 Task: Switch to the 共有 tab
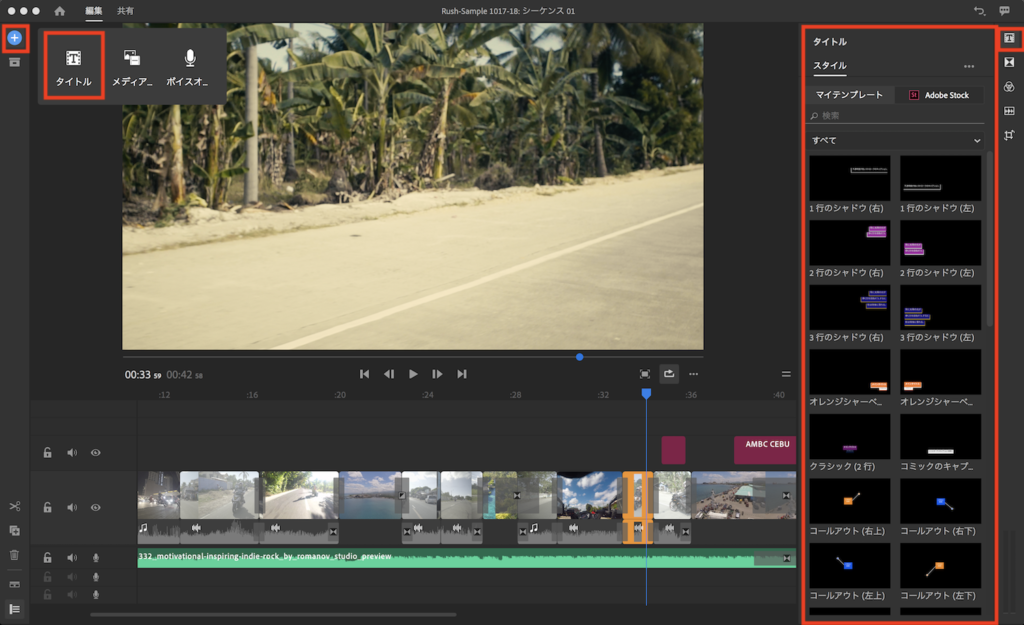coord(125,11)
